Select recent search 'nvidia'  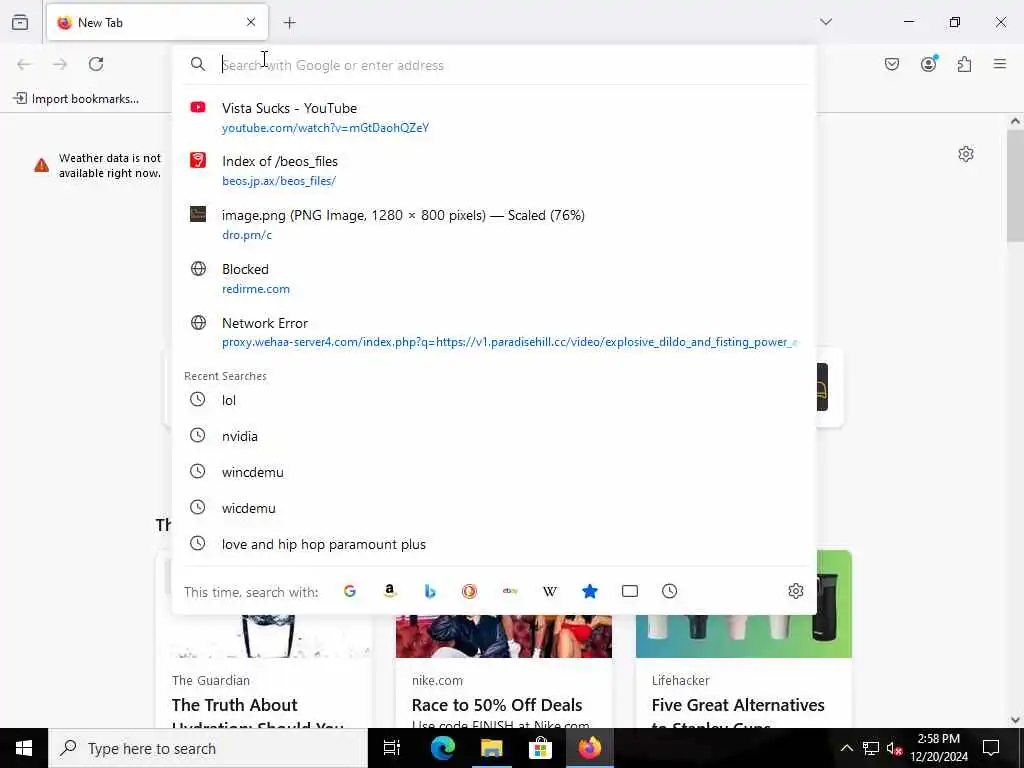click(x=494, y=436)
